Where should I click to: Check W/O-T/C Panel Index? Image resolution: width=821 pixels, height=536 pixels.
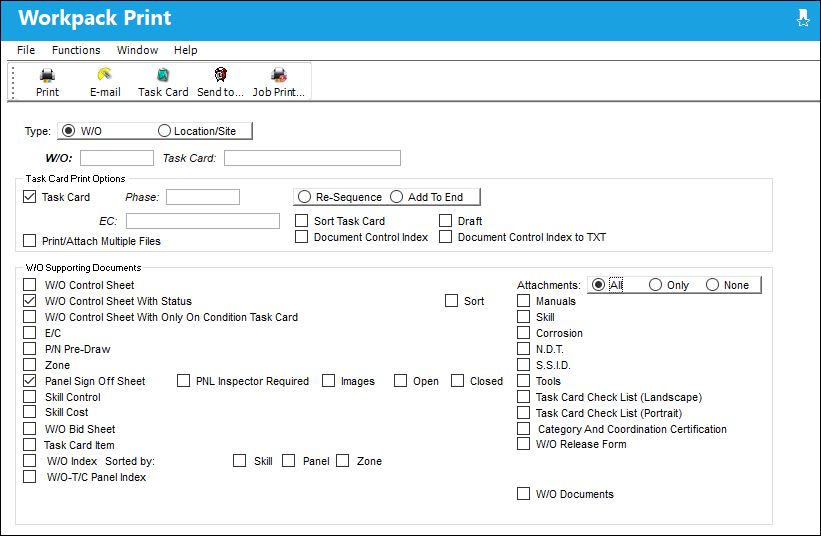30,477
